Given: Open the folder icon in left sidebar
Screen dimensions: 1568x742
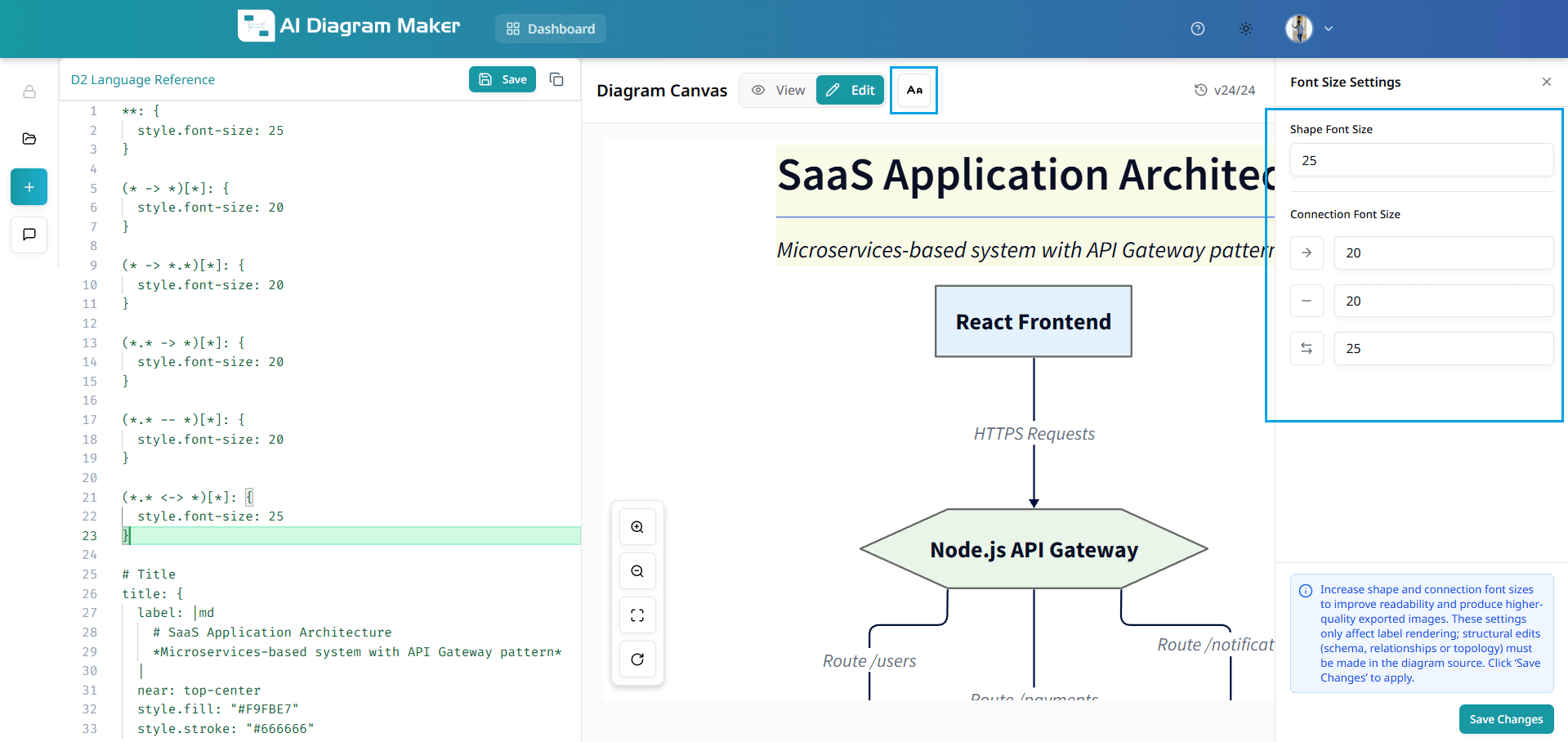Looking at the screenshot, I should (29, 139).
